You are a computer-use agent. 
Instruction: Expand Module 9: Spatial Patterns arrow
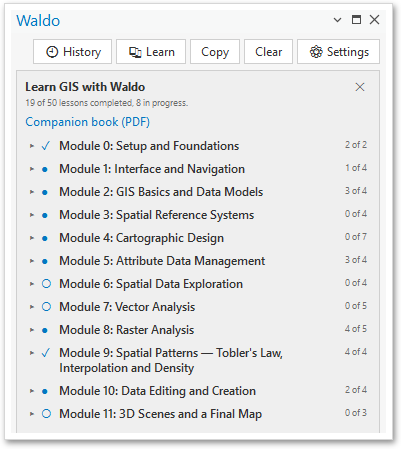pyautogui.click(x=32, y=353)
